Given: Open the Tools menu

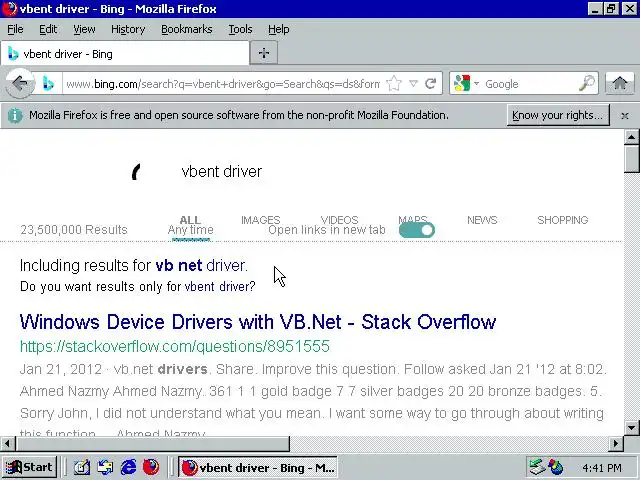Looking at the screenshot, I should [x=240, y=29].
